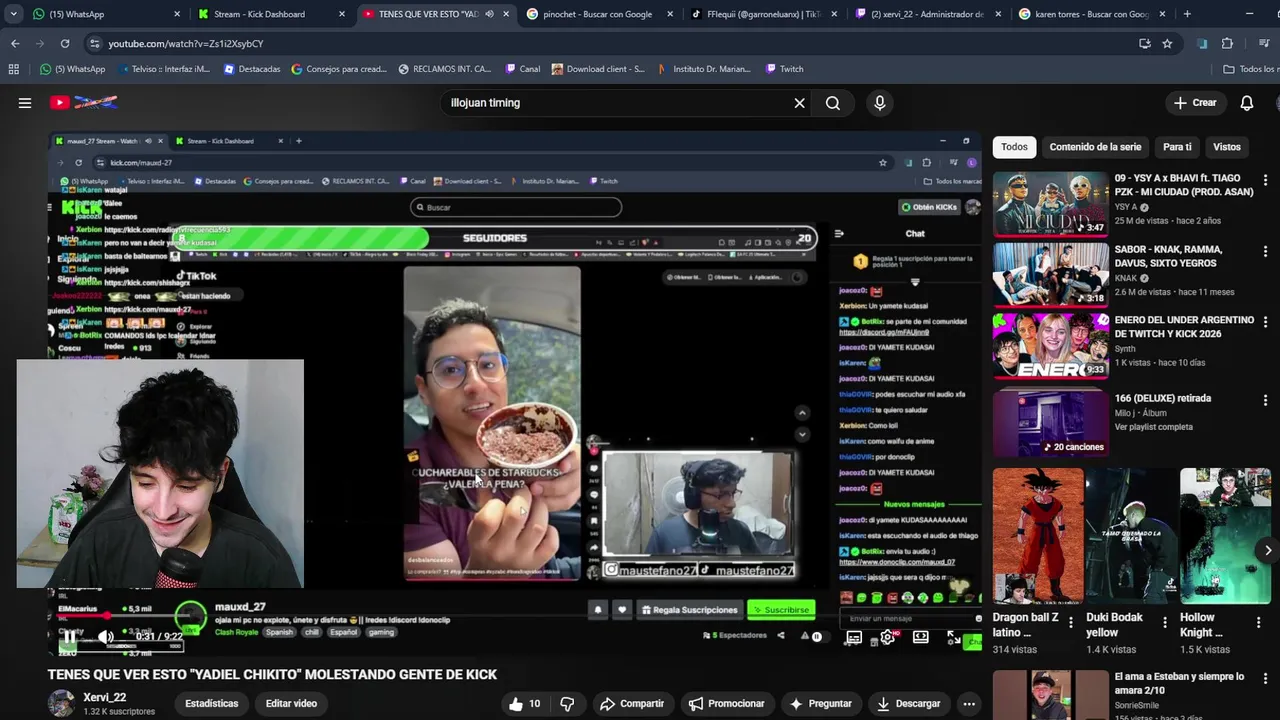Open browser extensions puzzle icon

click(1227, 44)
